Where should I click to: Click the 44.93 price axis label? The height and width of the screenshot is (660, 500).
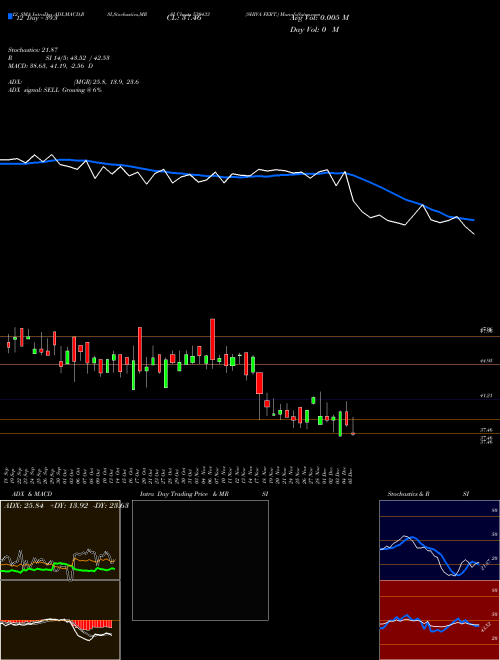point(486,361)
